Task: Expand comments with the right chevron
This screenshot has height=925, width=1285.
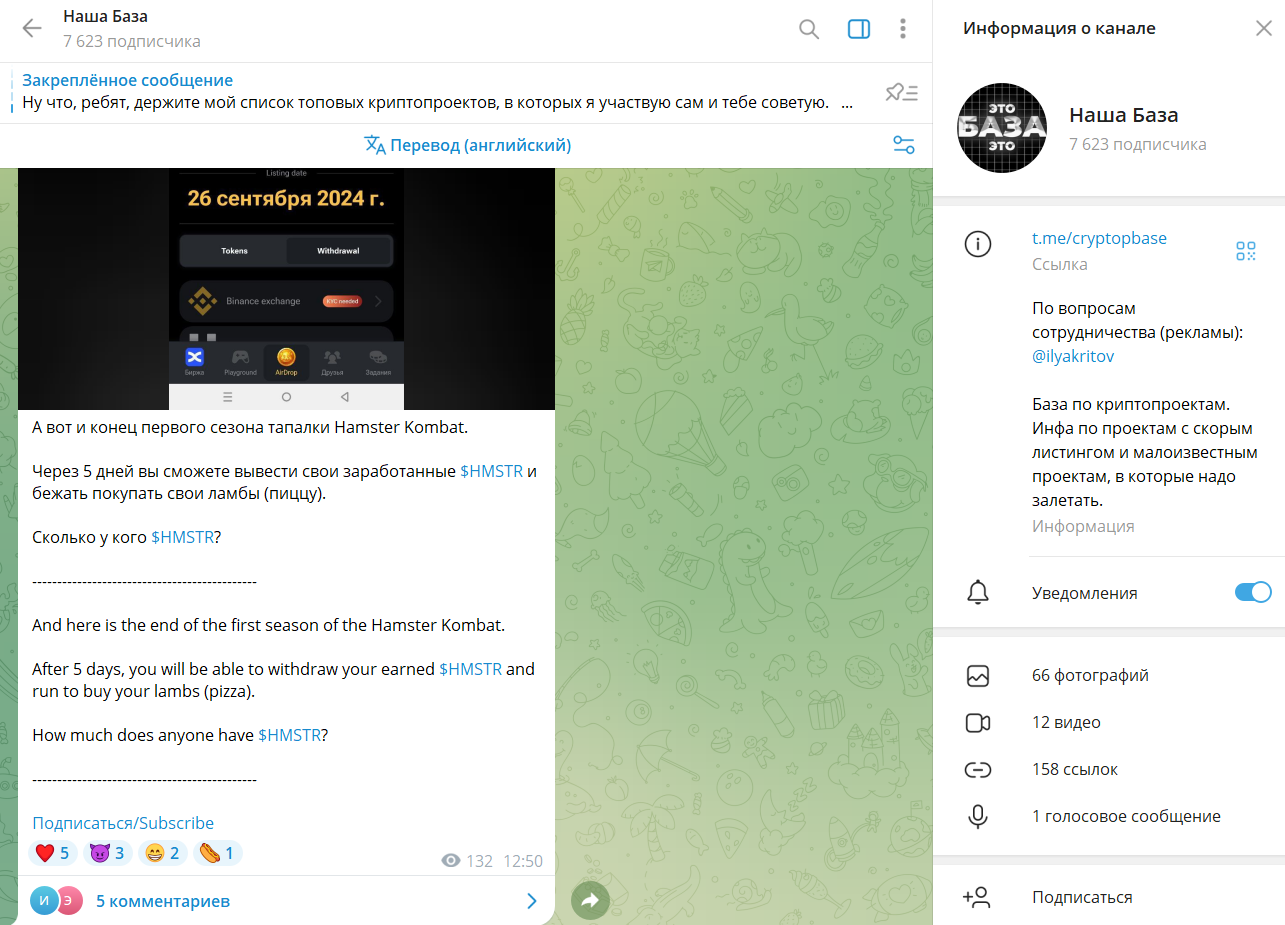Action: click(x=532, y=901)
